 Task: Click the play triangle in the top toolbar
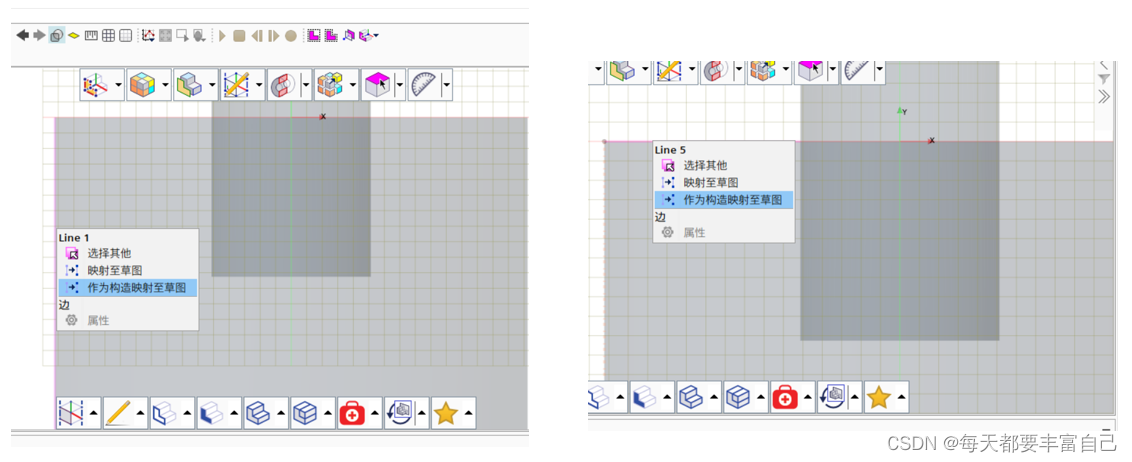point(222,35)
